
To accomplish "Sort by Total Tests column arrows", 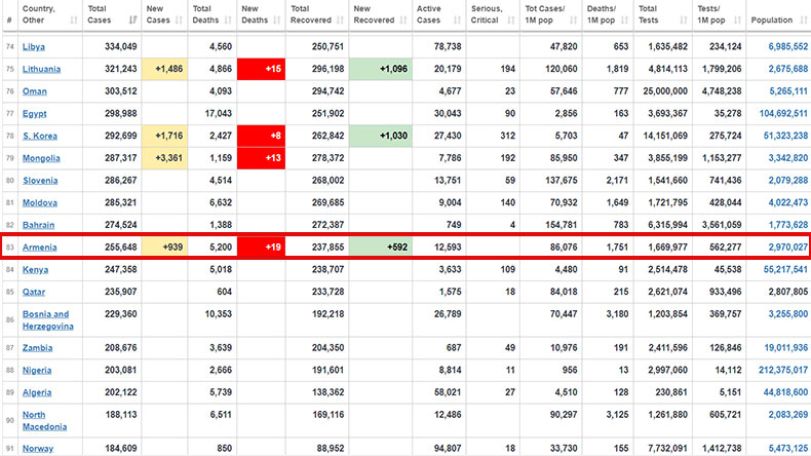I will (683, 20).
